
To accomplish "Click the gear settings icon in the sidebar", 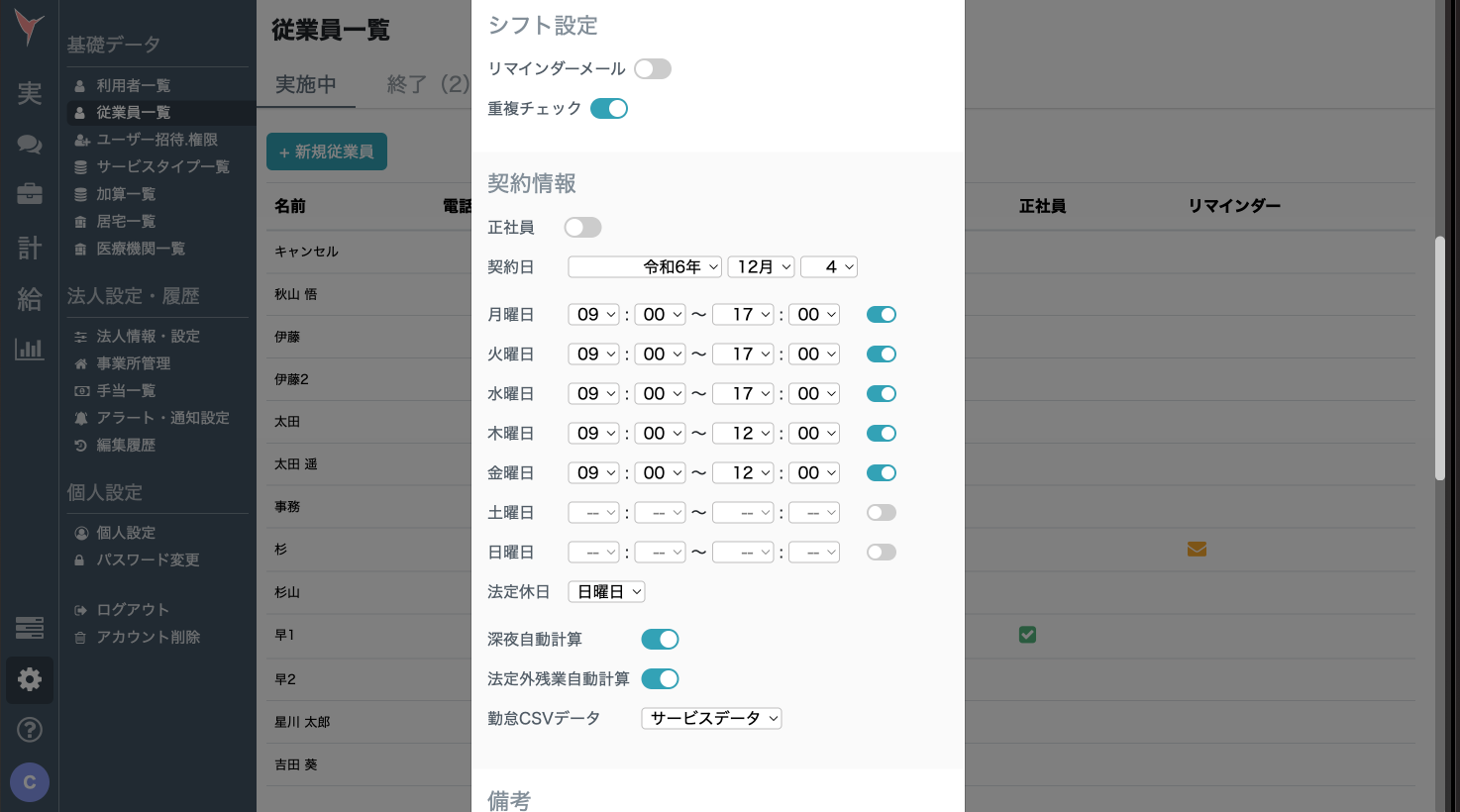I will pos(29,679).
